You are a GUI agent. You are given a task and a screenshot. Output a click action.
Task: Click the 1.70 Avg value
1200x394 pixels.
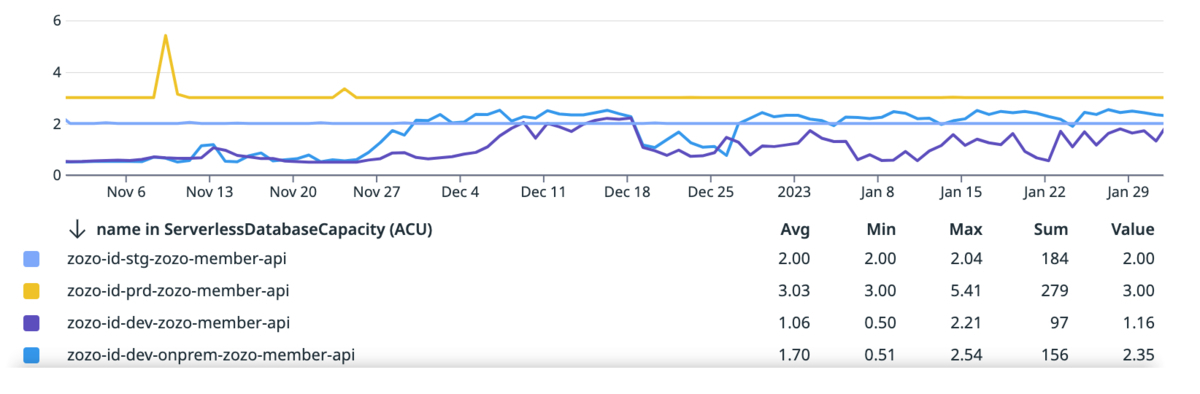[x=794, y=354]
